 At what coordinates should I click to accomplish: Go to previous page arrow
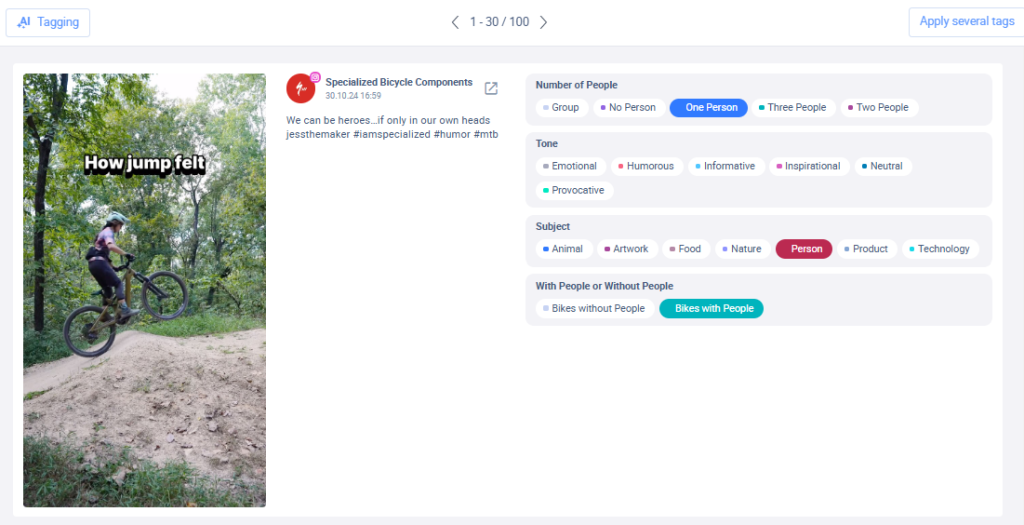[455, 22]
